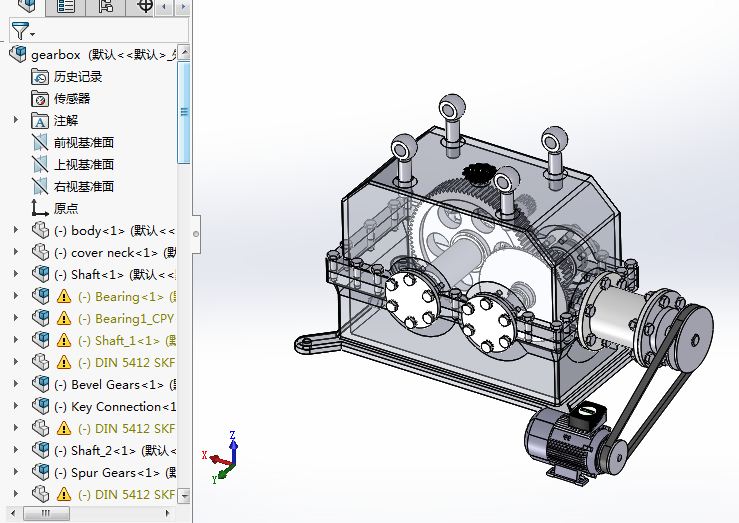Open the 历史记录 history folder
The height and width of the screenshot is (523, 739).
(x=77, y=76)
